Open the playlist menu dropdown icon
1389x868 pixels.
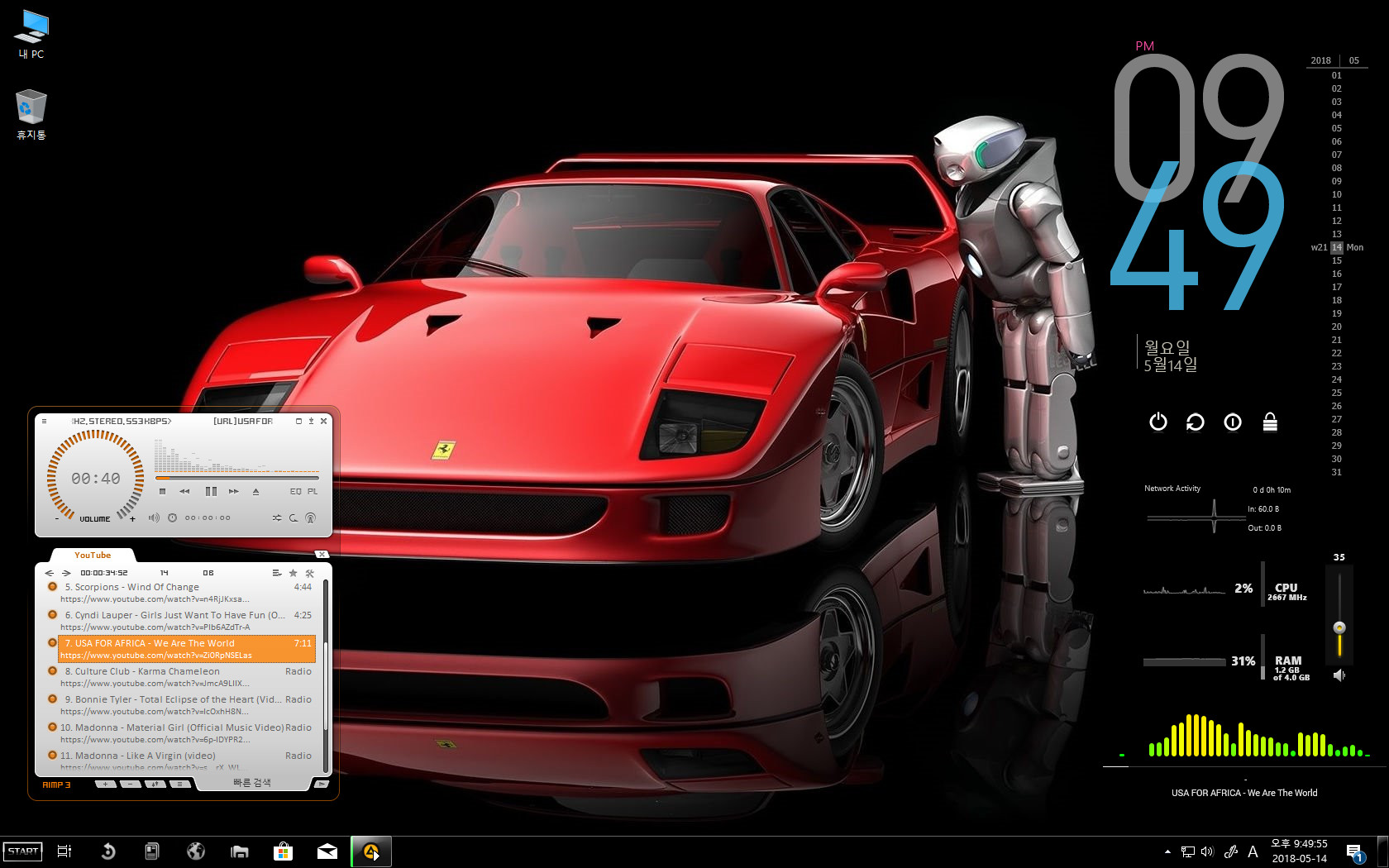click(277, 573)
